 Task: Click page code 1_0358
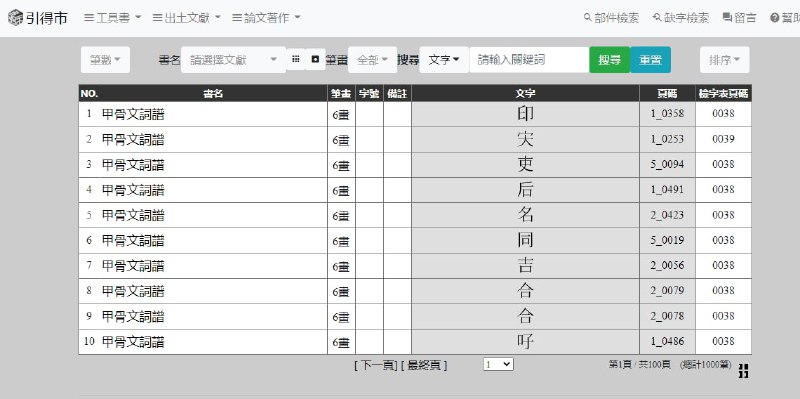click(667, 113)
